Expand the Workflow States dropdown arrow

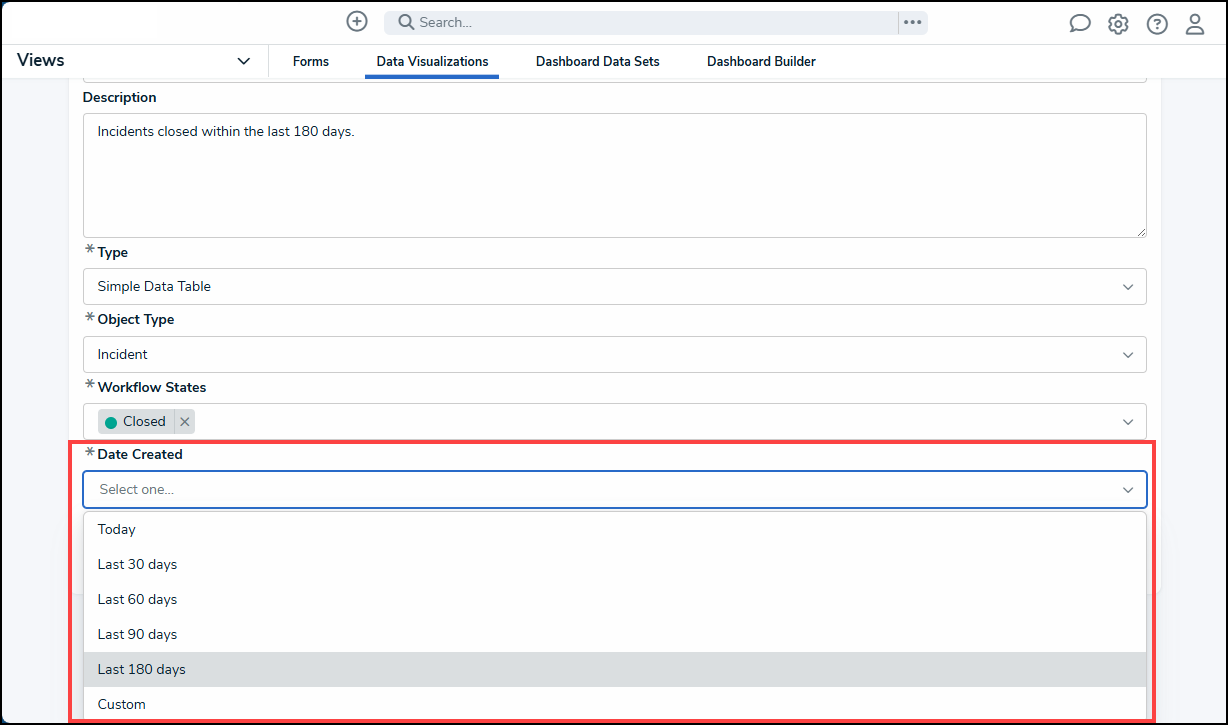[1128, 422]
